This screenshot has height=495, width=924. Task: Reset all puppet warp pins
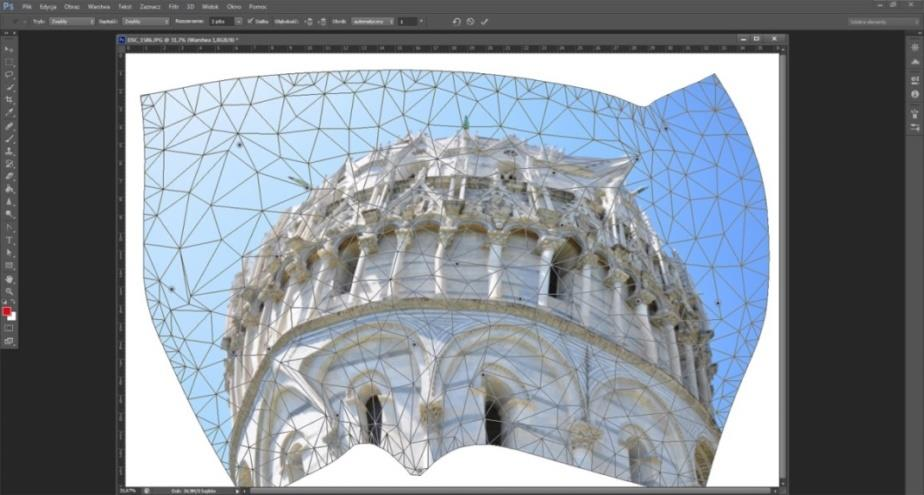pos(456,21)
